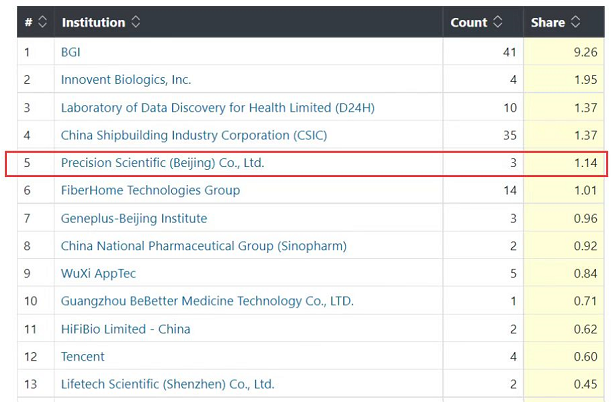Screen dimensions: 616x420
Task: Open the WuXi AppTec link
Action: pyautogui.click(x=99, y=273)
